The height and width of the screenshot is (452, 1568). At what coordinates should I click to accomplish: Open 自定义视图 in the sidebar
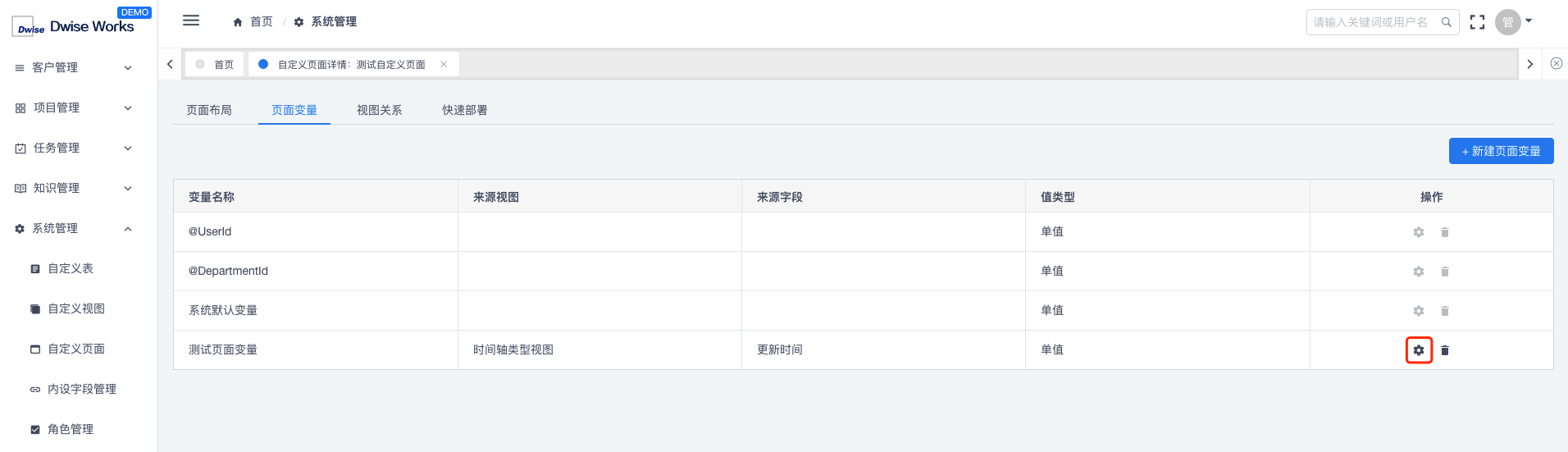click(x=76, y=308)
